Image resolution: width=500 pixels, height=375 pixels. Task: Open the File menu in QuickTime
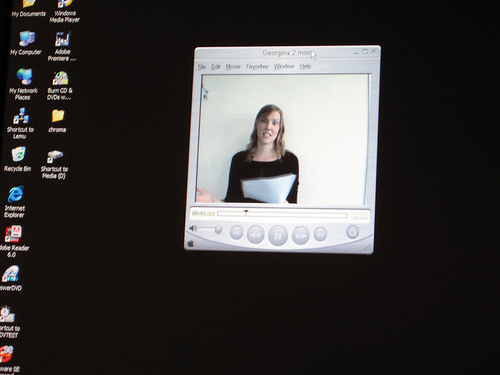point(202,67)
